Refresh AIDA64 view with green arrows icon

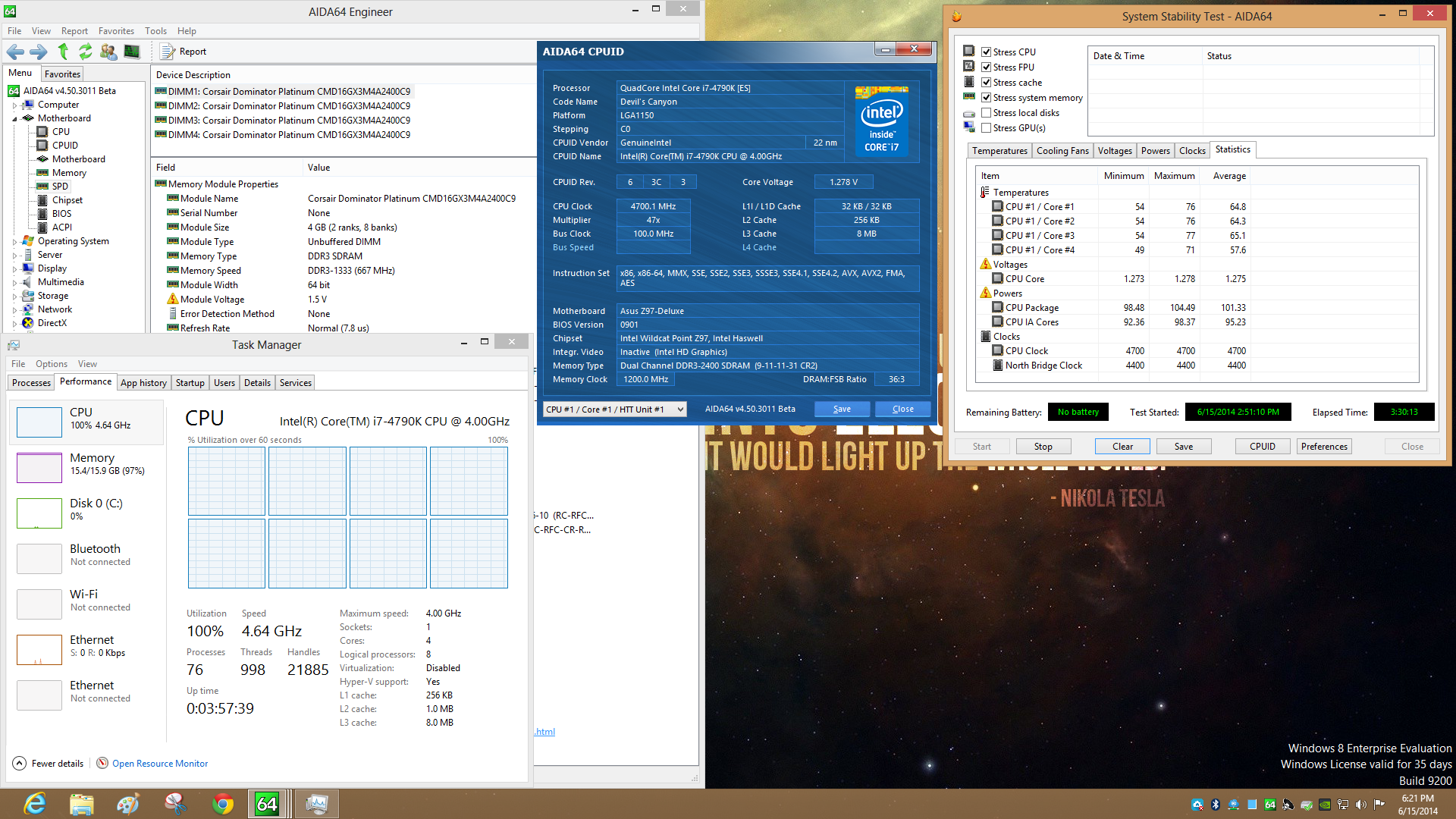pyautogui.click(x=86, y=52)
